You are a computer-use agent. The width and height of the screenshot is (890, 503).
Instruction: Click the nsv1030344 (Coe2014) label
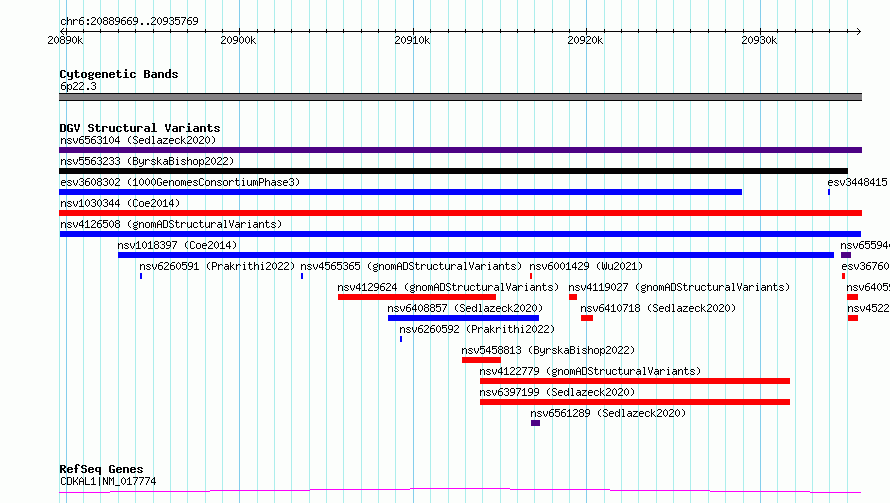(x=120, y=203)
